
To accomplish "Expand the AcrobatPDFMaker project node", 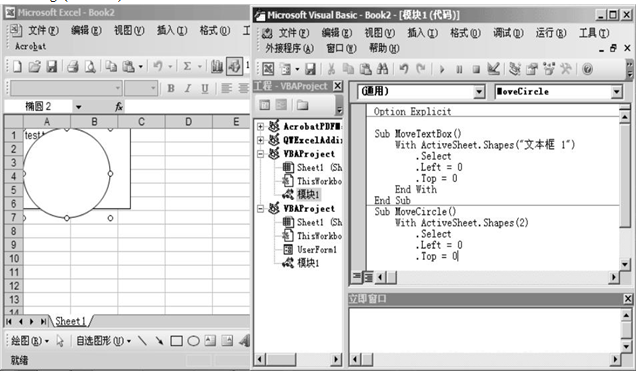I will [x=260, y=127].
